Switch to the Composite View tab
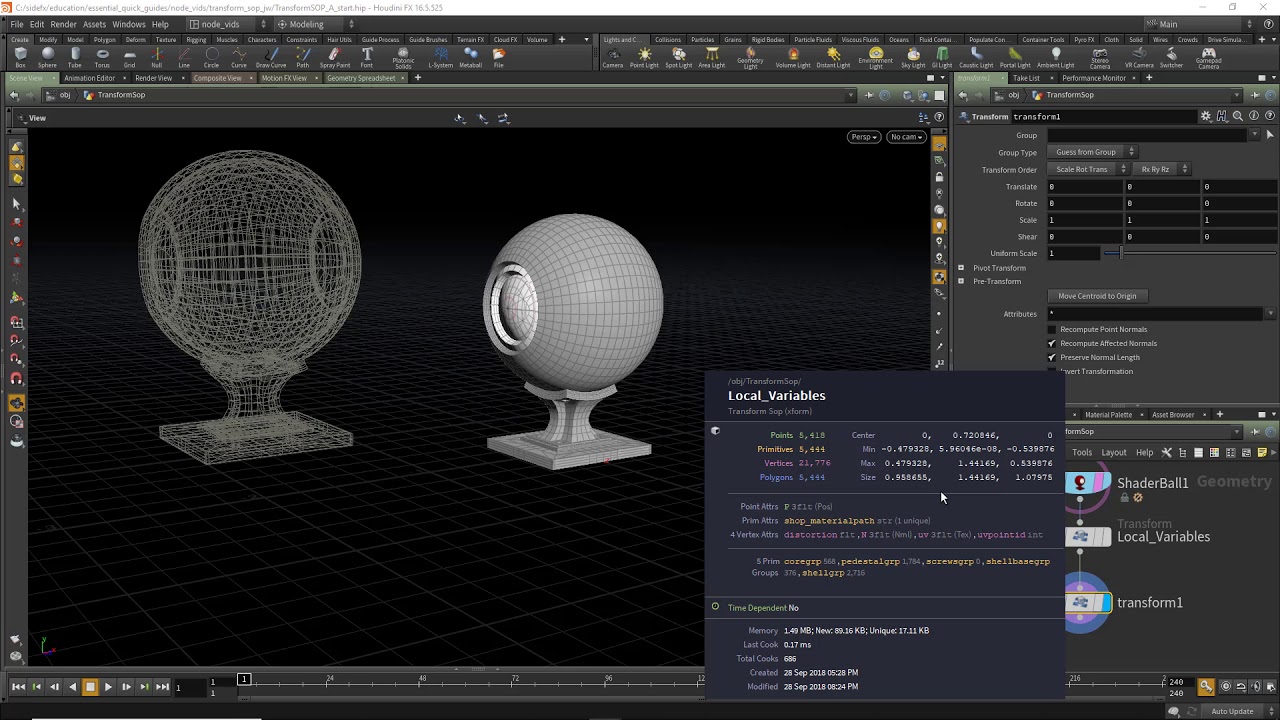Viewport: 1280px width, 720px height. point(217,78)
